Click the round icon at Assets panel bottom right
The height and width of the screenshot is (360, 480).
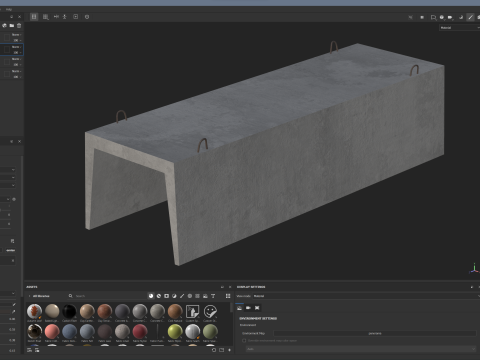(x=214, y=350)
